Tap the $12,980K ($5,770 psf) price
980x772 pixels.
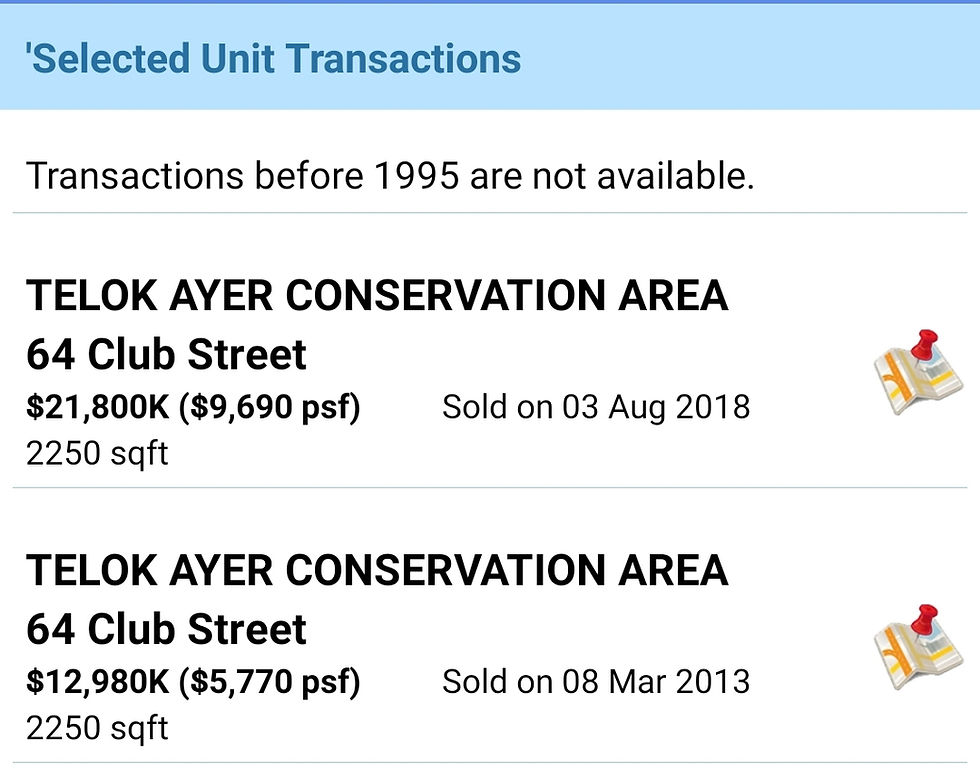point(193,682)
